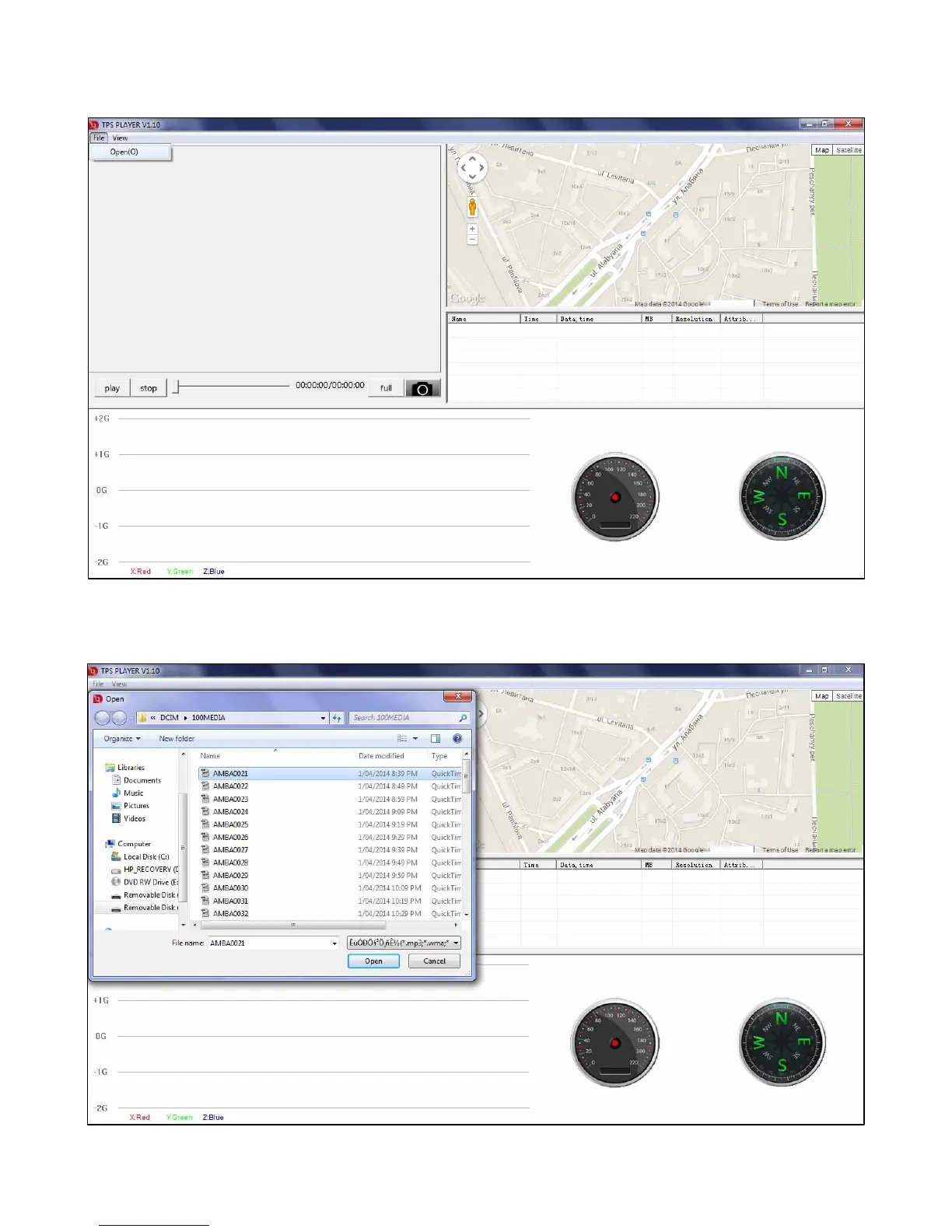The height and width of the screenshot is (1232, 952).
Task: Click the play button in upper player
Action: click(x=112, y=388)
